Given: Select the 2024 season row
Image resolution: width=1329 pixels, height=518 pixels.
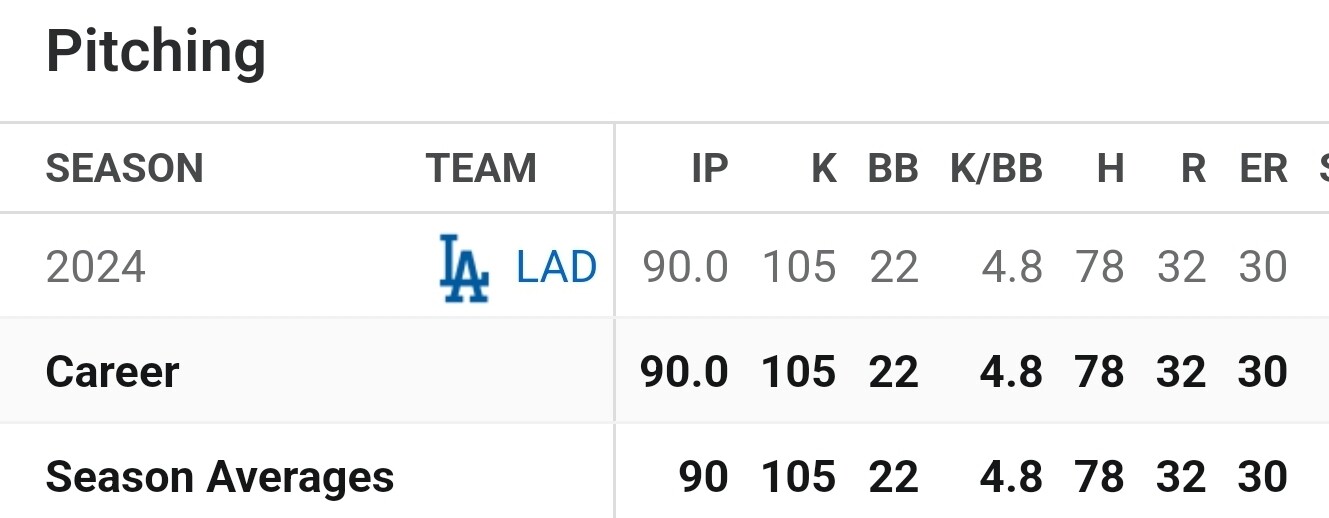Looking at the screenshot, I should (x=664, y=267).
